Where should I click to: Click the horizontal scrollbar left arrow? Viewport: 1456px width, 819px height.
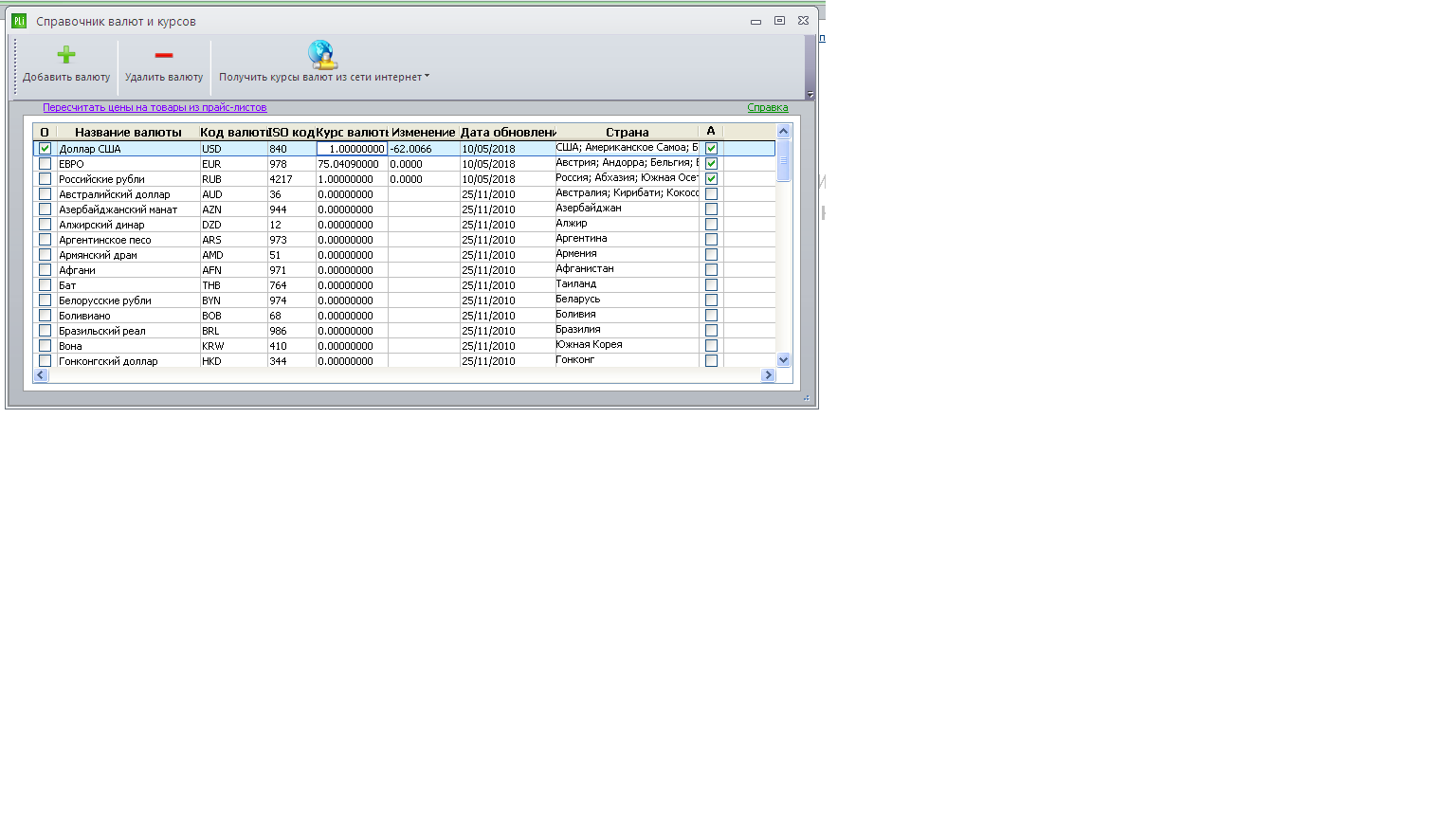point(40,375)
